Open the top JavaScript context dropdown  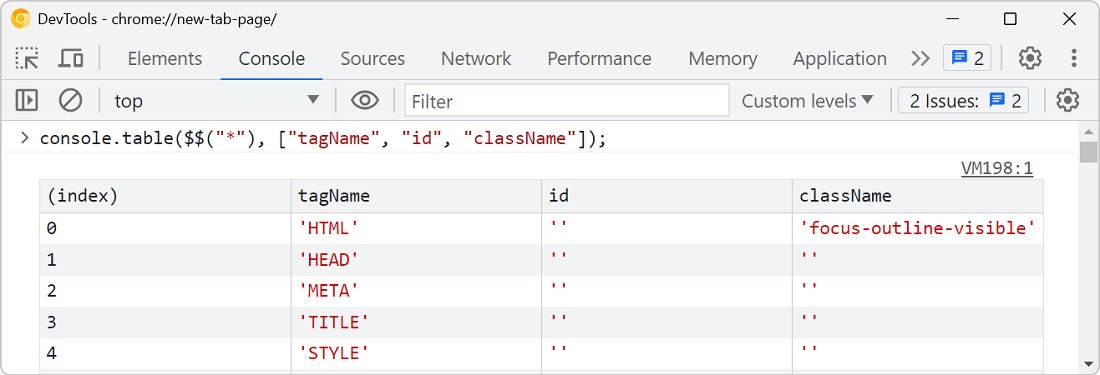[x=217, y=101]
